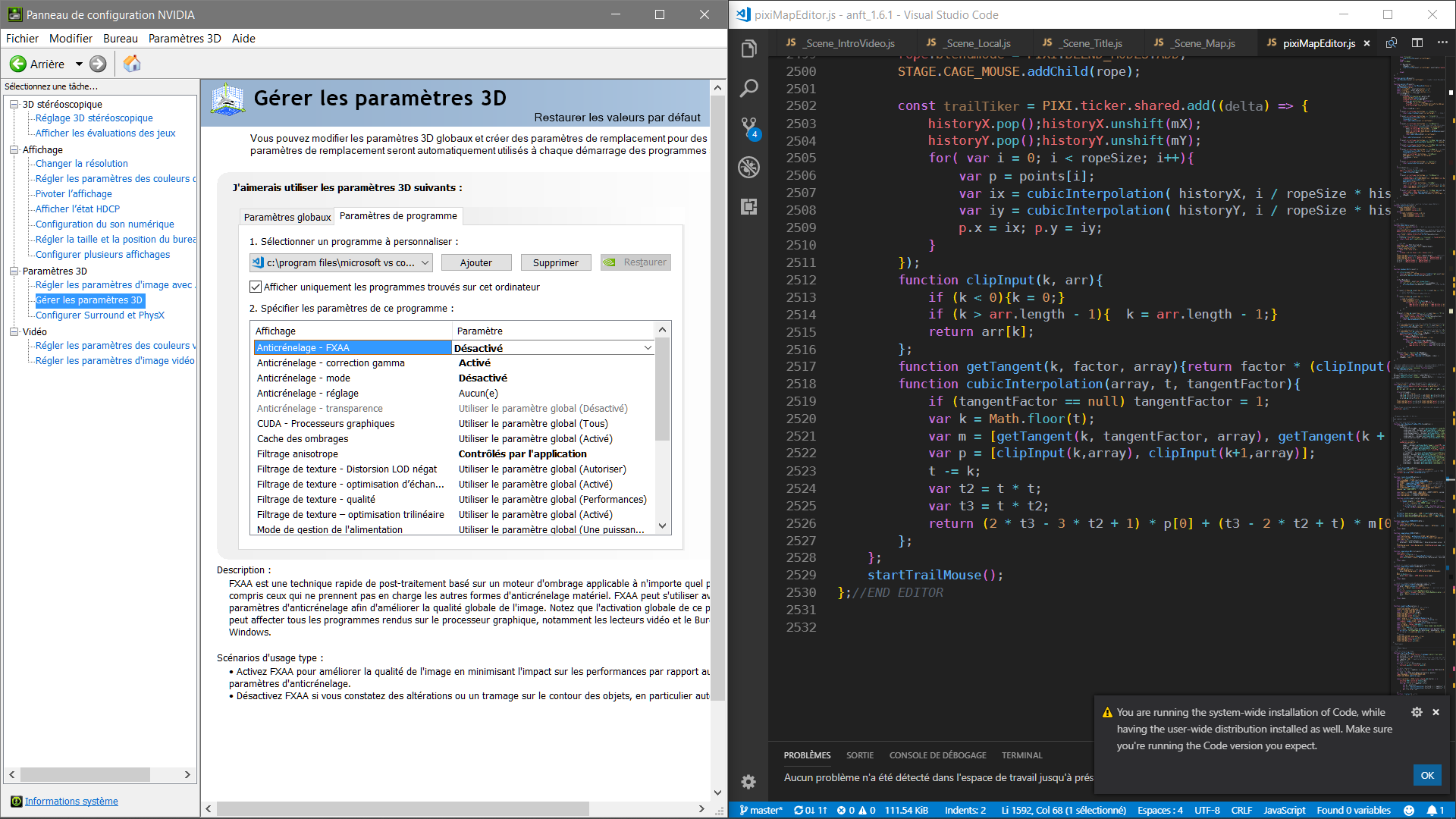Open the VS Code Explorer icon

click(748, 49)
